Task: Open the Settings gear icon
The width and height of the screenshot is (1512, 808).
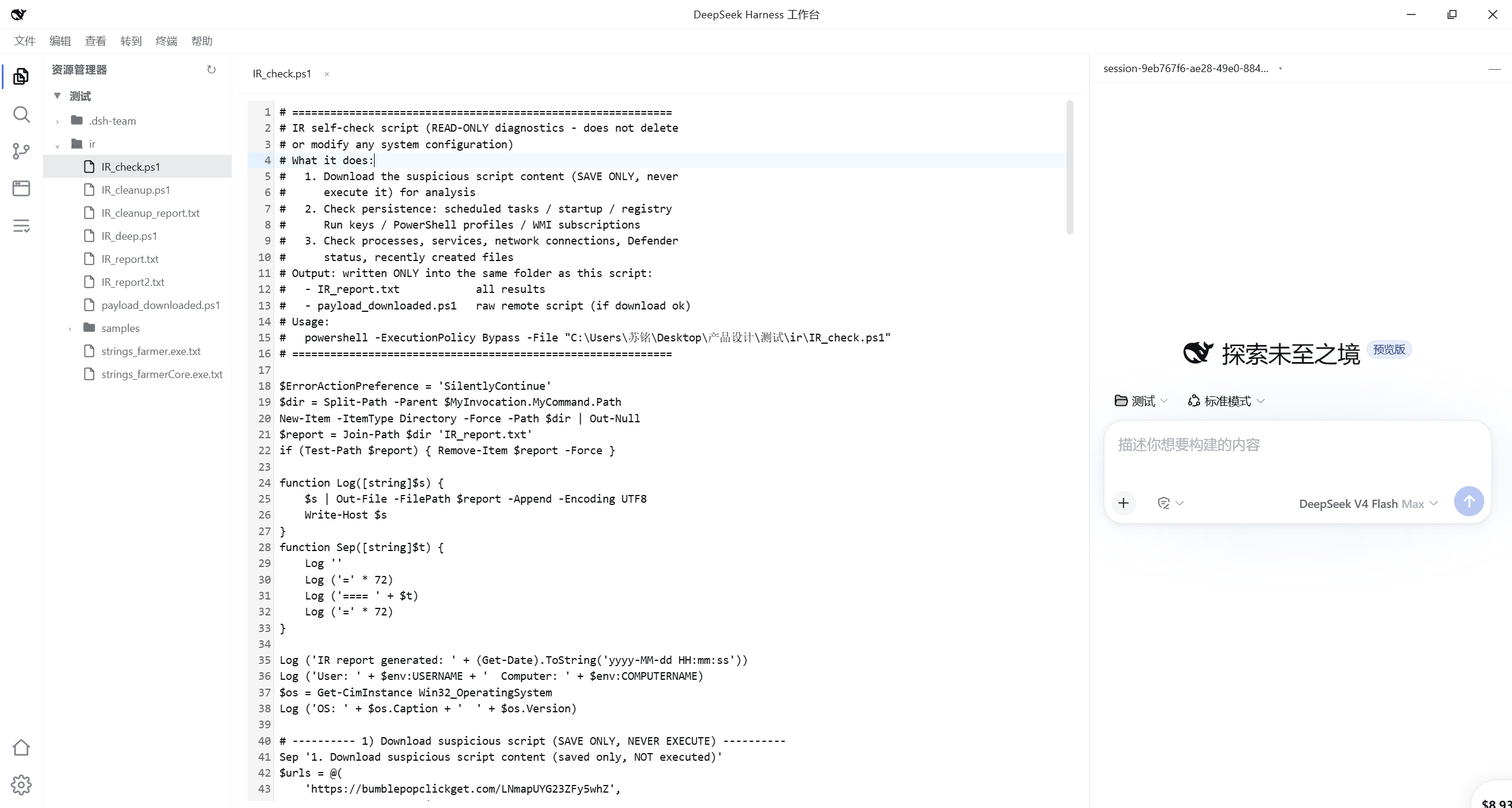Action: pyautogui.click(x=21, y=785)
